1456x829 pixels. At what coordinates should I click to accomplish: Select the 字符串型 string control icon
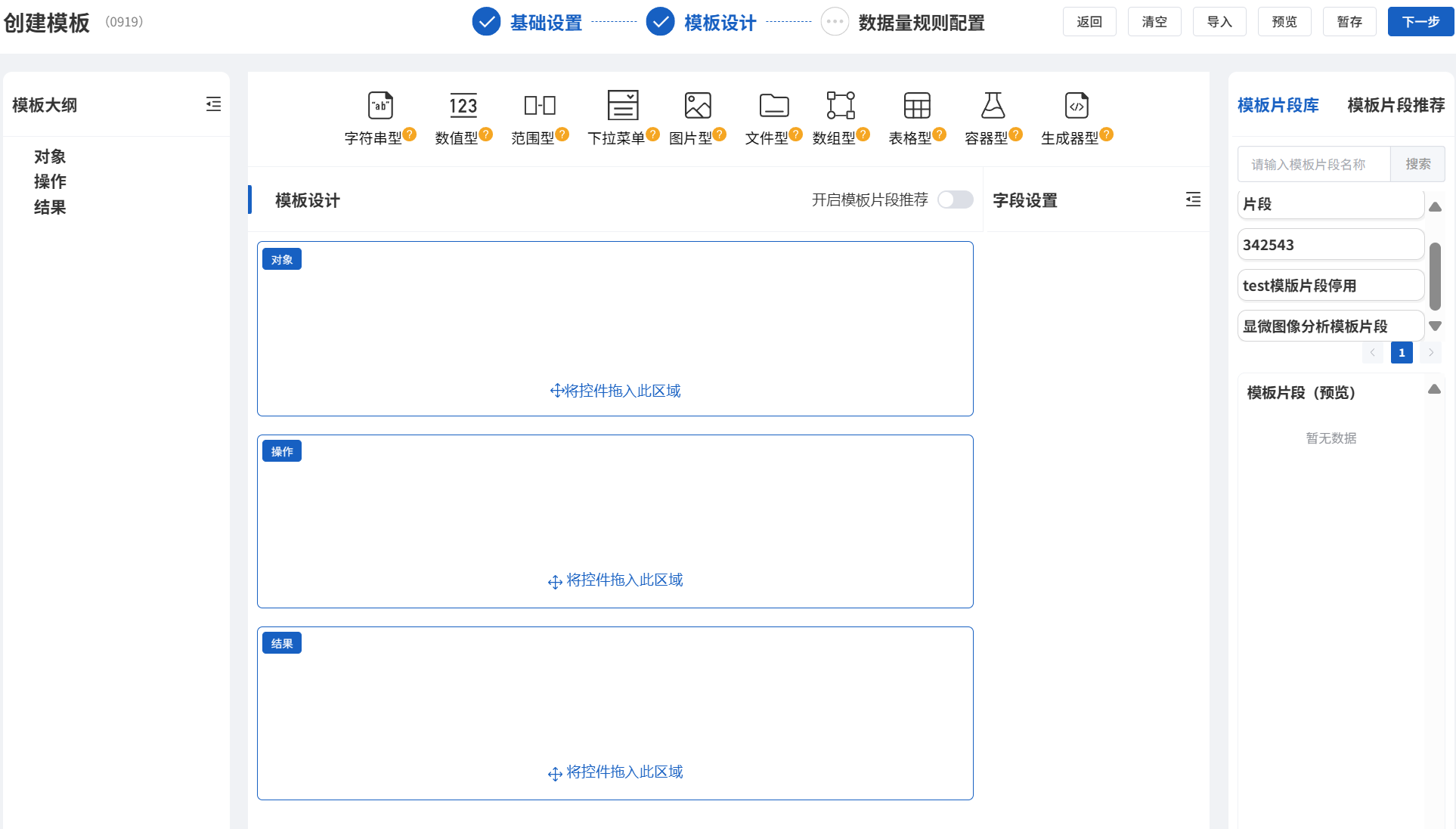[380, 106]
